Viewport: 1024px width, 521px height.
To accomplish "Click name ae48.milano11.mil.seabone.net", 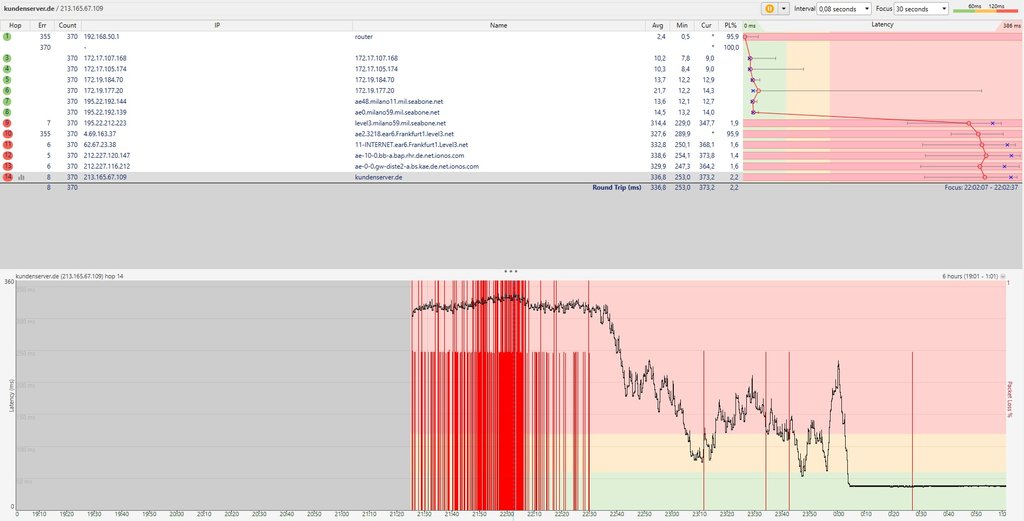I will click(399, 102).
